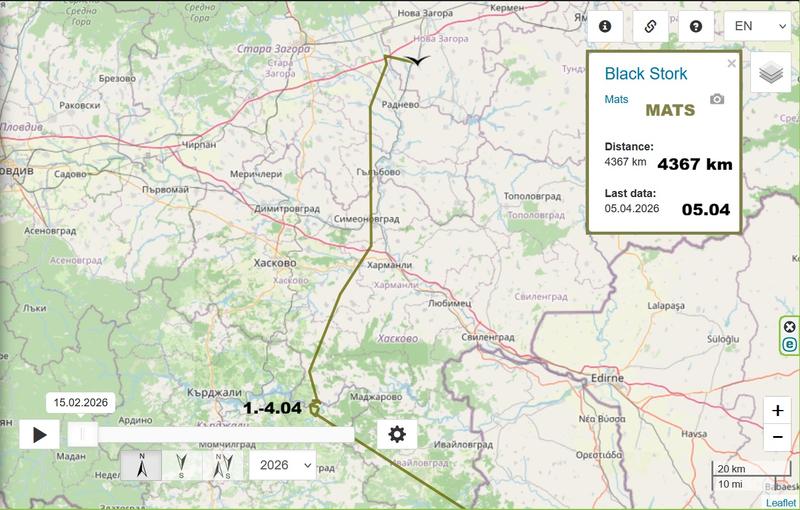Select both migration directions button
This screenshot has height=510, width=800.
223,465
